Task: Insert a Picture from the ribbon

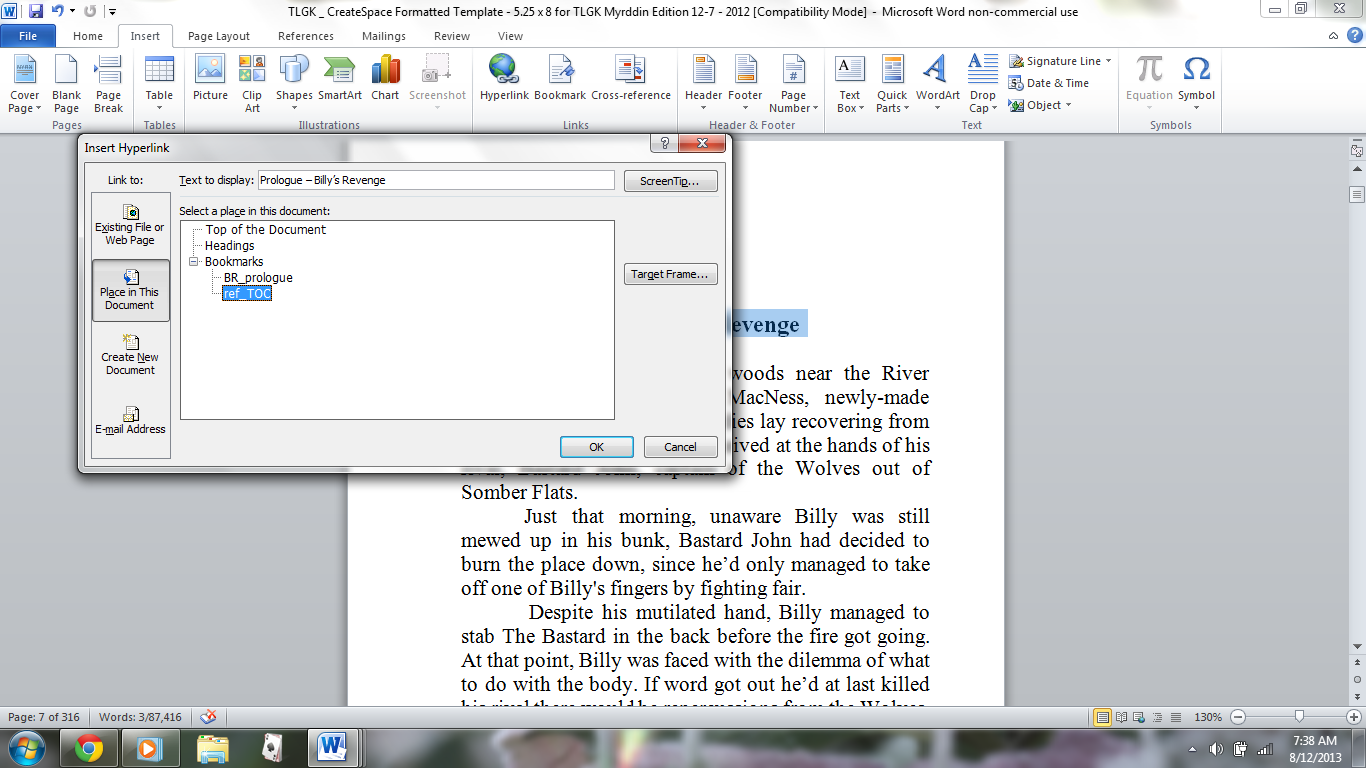Action: tap(210, 78)
